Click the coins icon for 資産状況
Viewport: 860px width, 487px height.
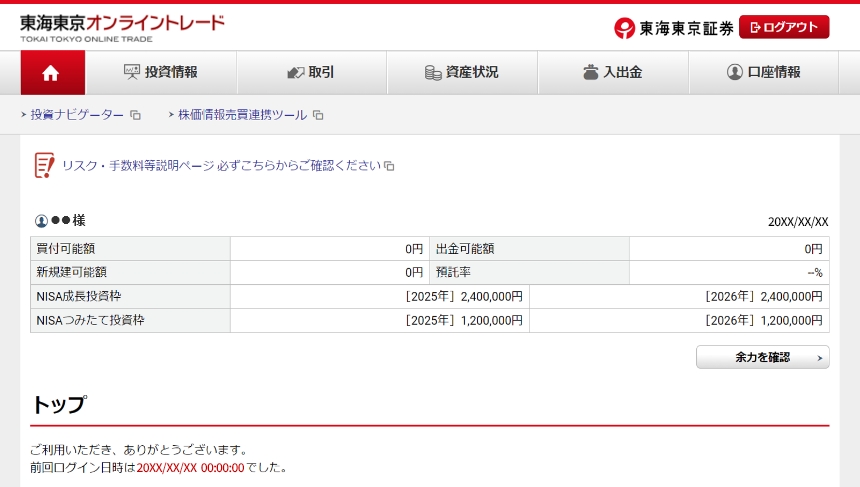point(433,73)
